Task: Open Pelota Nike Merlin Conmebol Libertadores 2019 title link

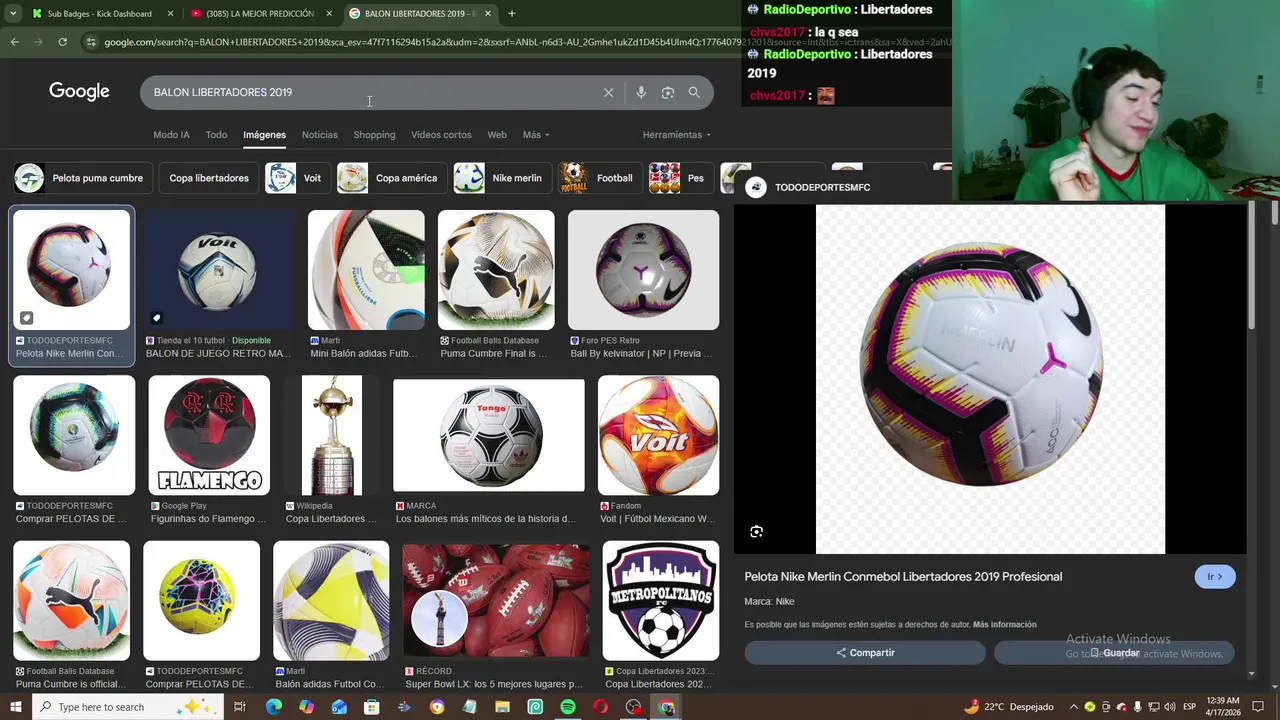Action: click(903, 577)
